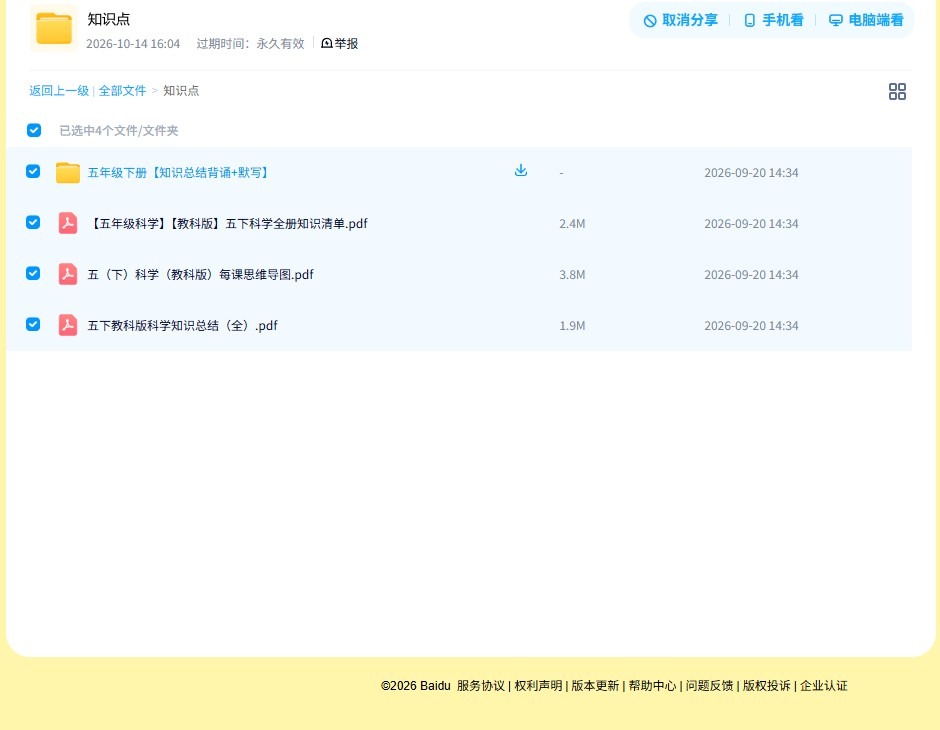Uncheck 五下科学全册知识清单.pdf checkbox

[x=33, y=223]
